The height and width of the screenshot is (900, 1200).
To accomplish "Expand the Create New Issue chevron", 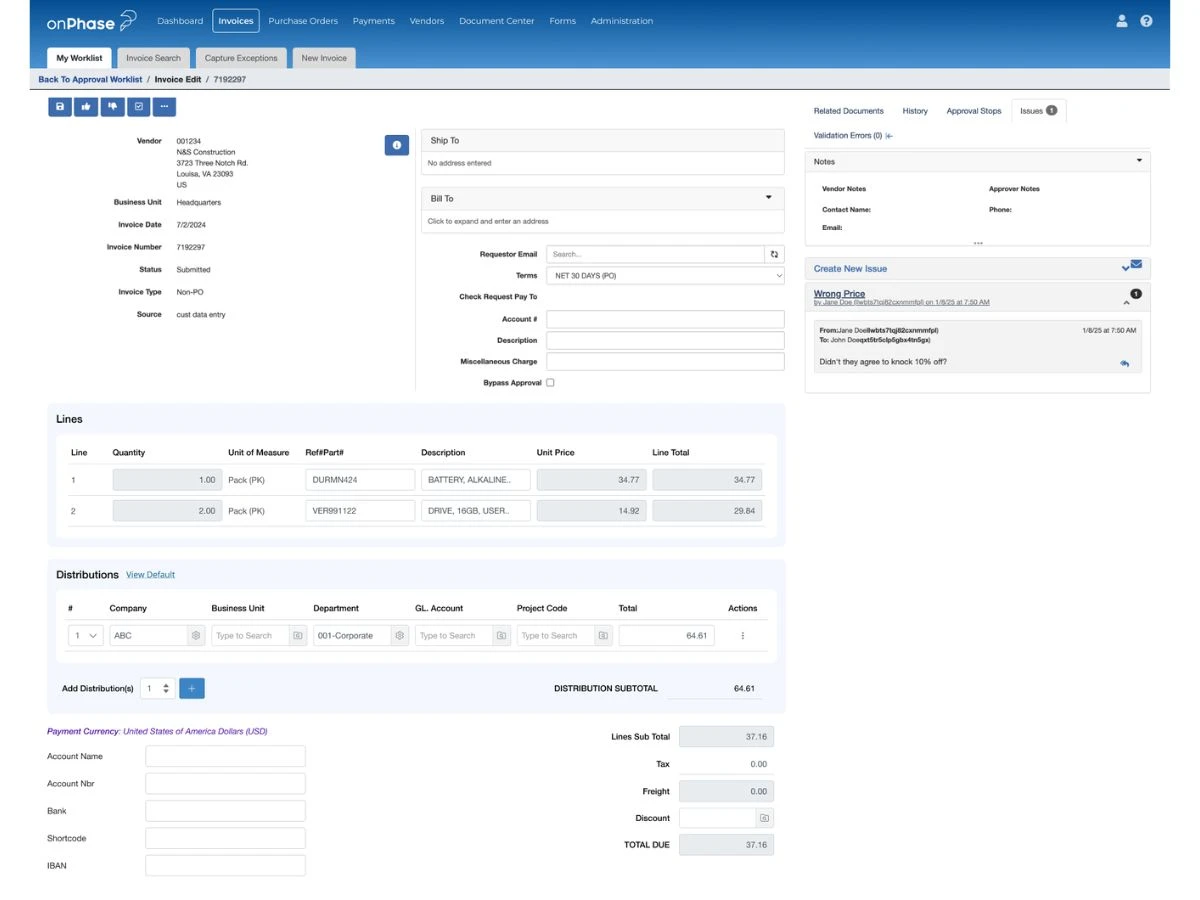I will point(1125,268).
